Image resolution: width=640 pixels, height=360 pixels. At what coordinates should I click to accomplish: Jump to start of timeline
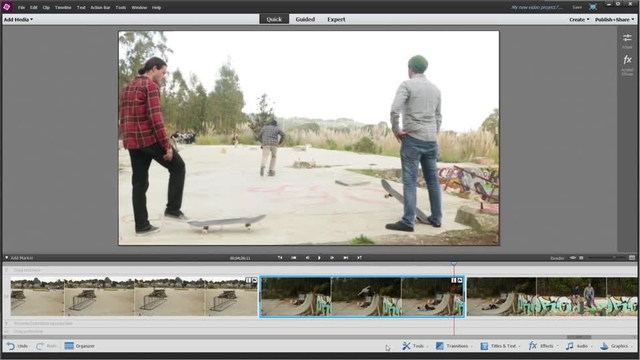click(293, 258)
